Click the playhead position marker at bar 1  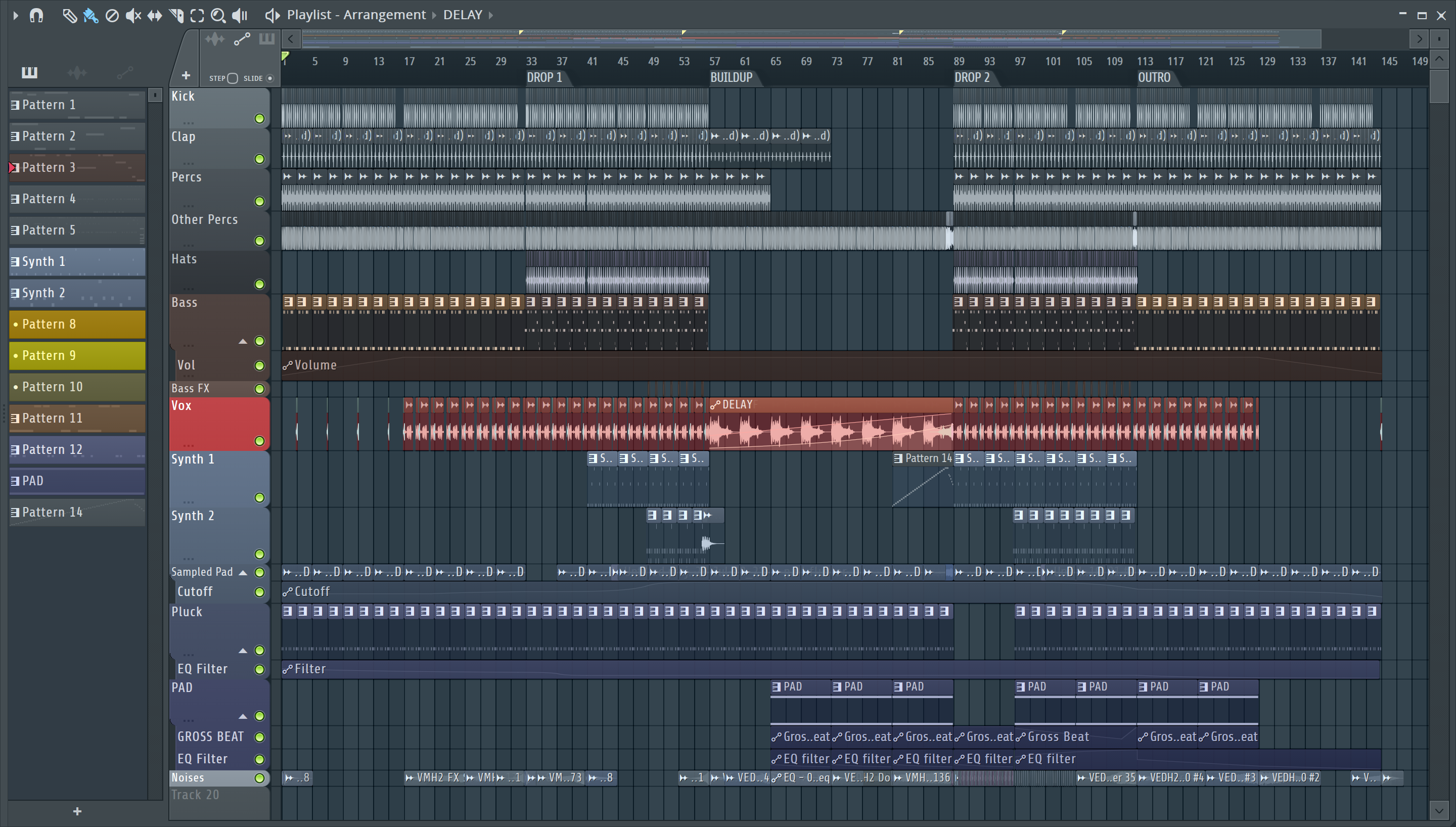point(285,57)
